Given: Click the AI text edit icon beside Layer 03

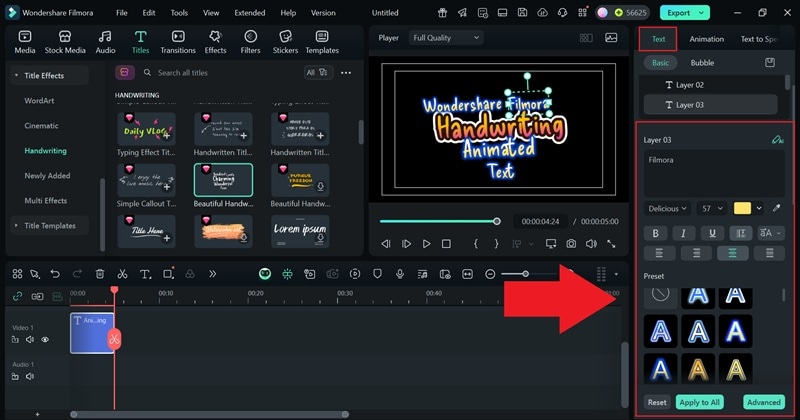Looking at the screenshot, I should tap(778, 139).
